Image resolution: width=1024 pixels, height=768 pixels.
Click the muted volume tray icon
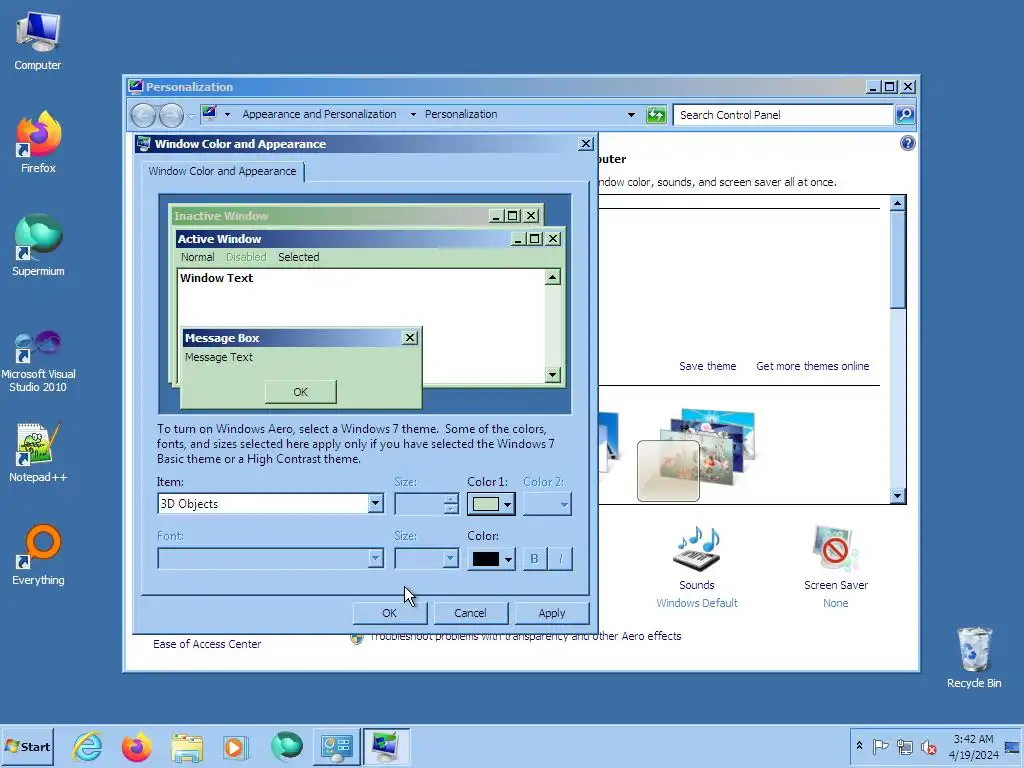click(928, 746)
